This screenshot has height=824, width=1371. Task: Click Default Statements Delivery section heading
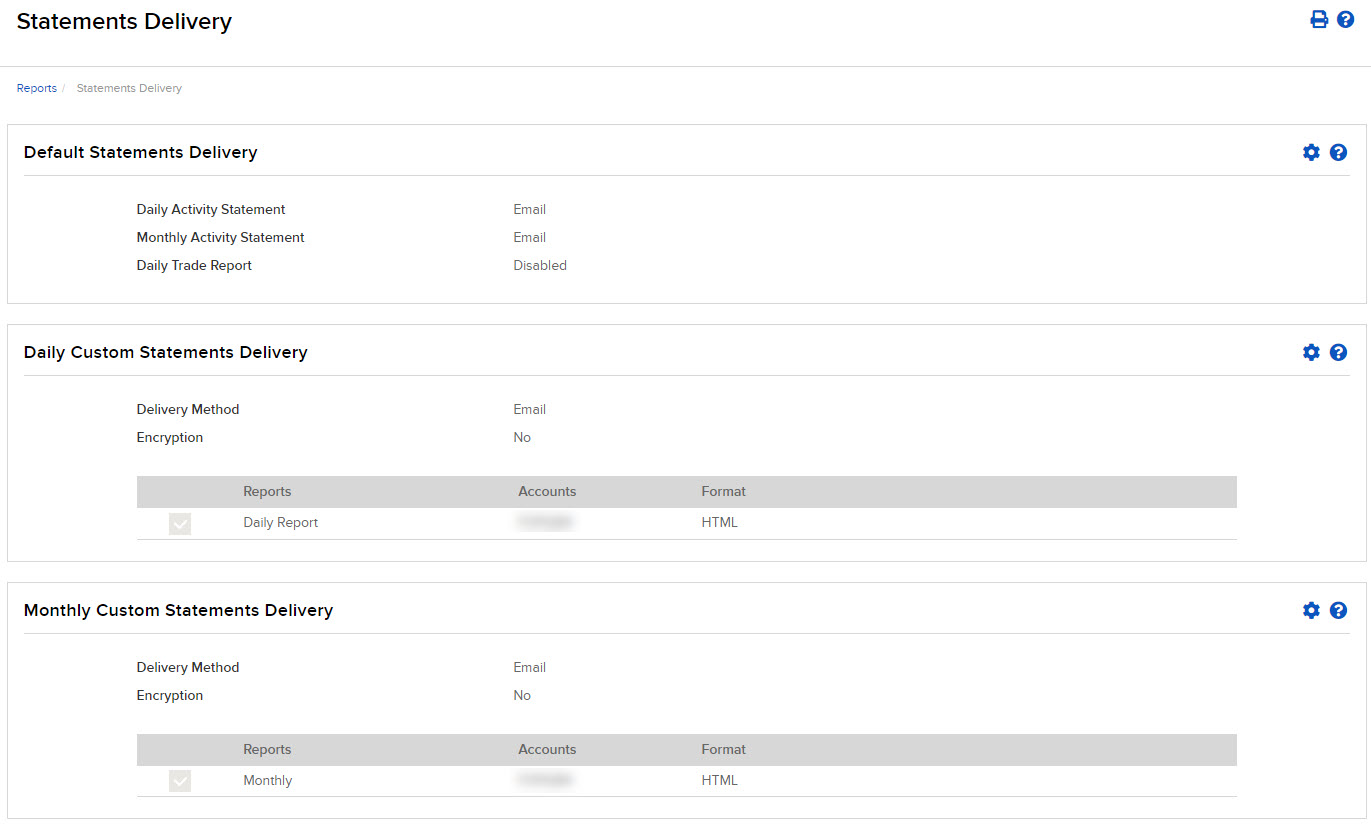coord(141,152)
